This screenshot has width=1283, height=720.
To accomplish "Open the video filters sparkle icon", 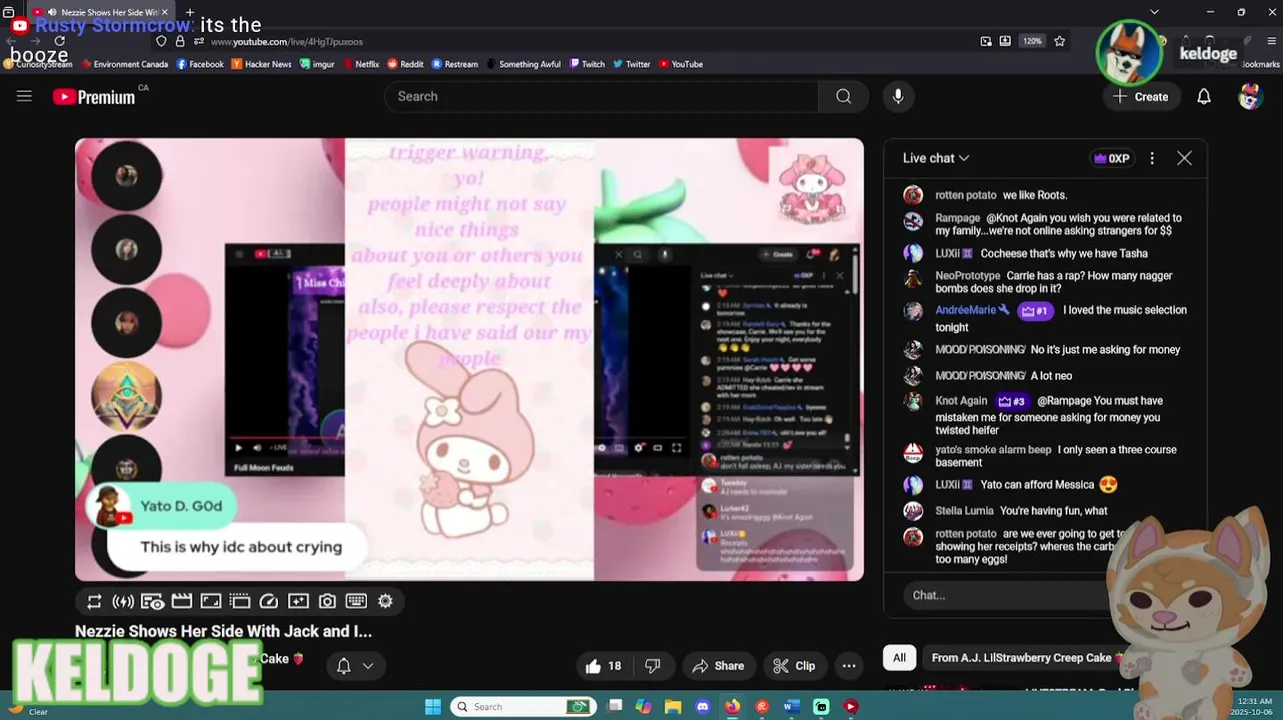I will pos(298,601).
